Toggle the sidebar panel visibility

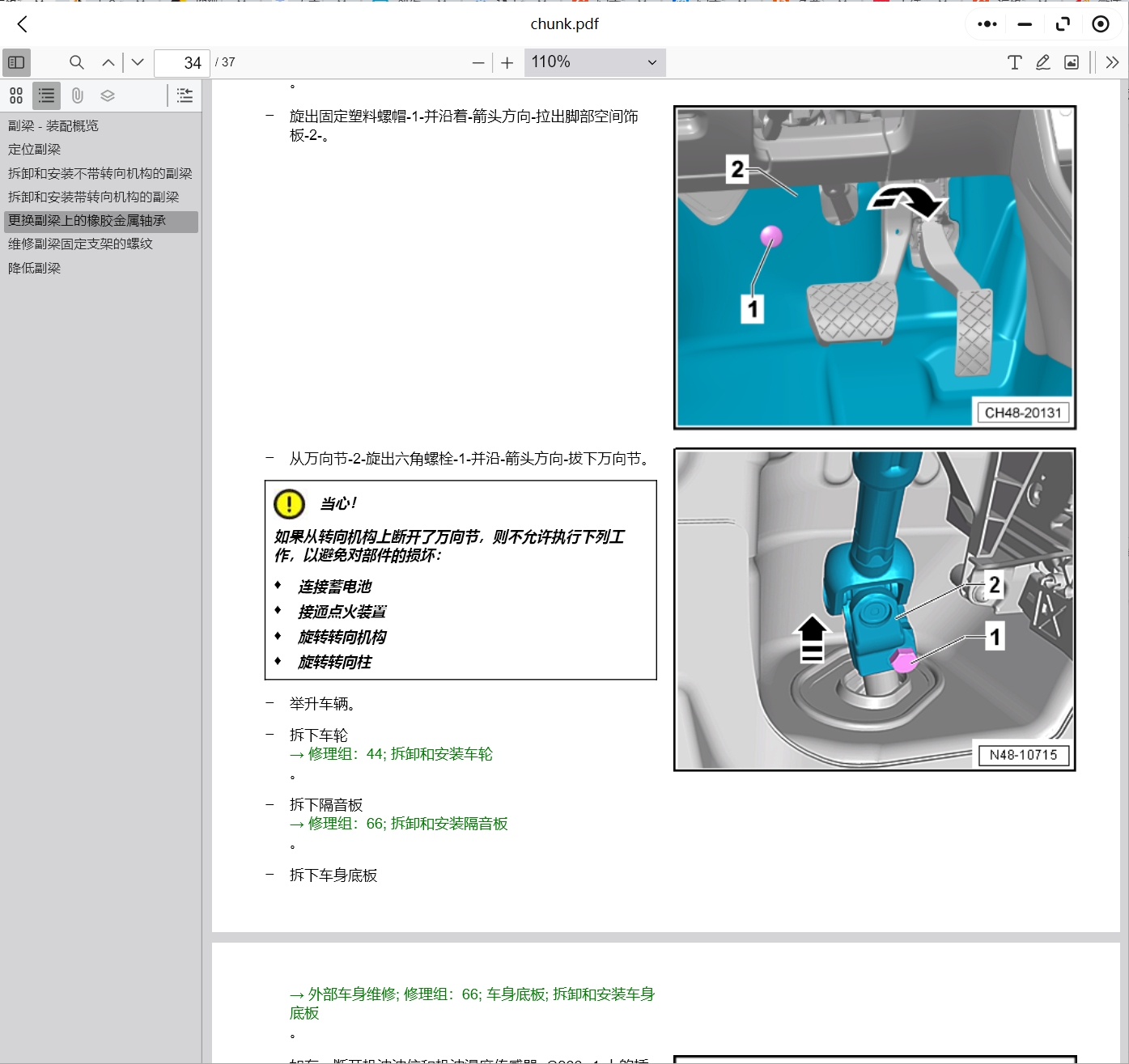click(16, 62)
